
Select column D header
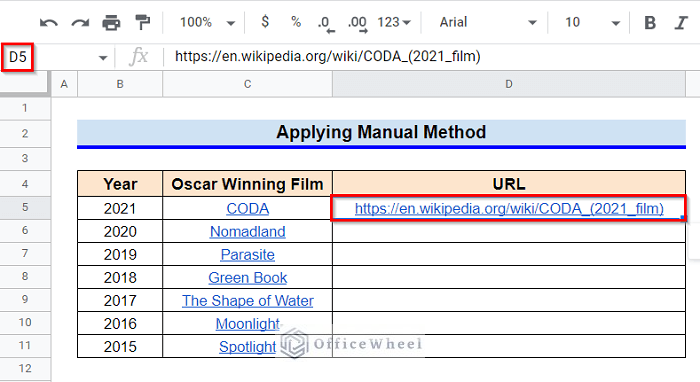click(x=509, y=84)
